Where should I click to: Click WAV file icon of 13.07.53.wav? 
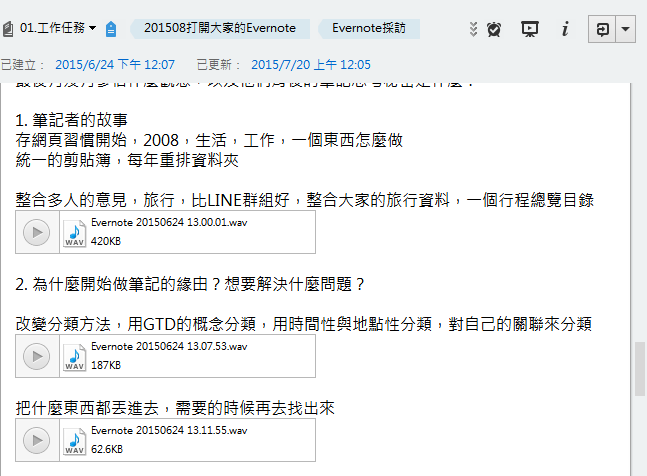[75, 357]
